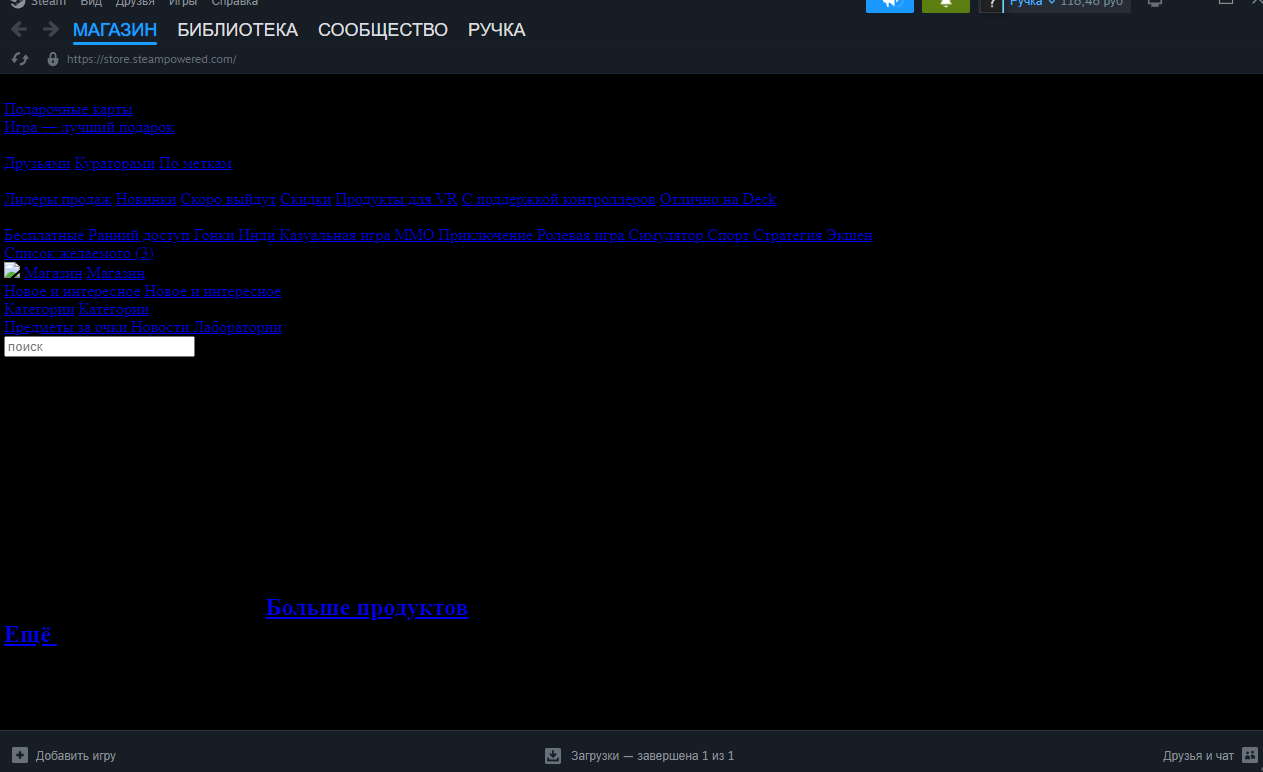Open Предметы за очки link
The height and width of the screenshot is (772, 1263).
click(66, 327)
